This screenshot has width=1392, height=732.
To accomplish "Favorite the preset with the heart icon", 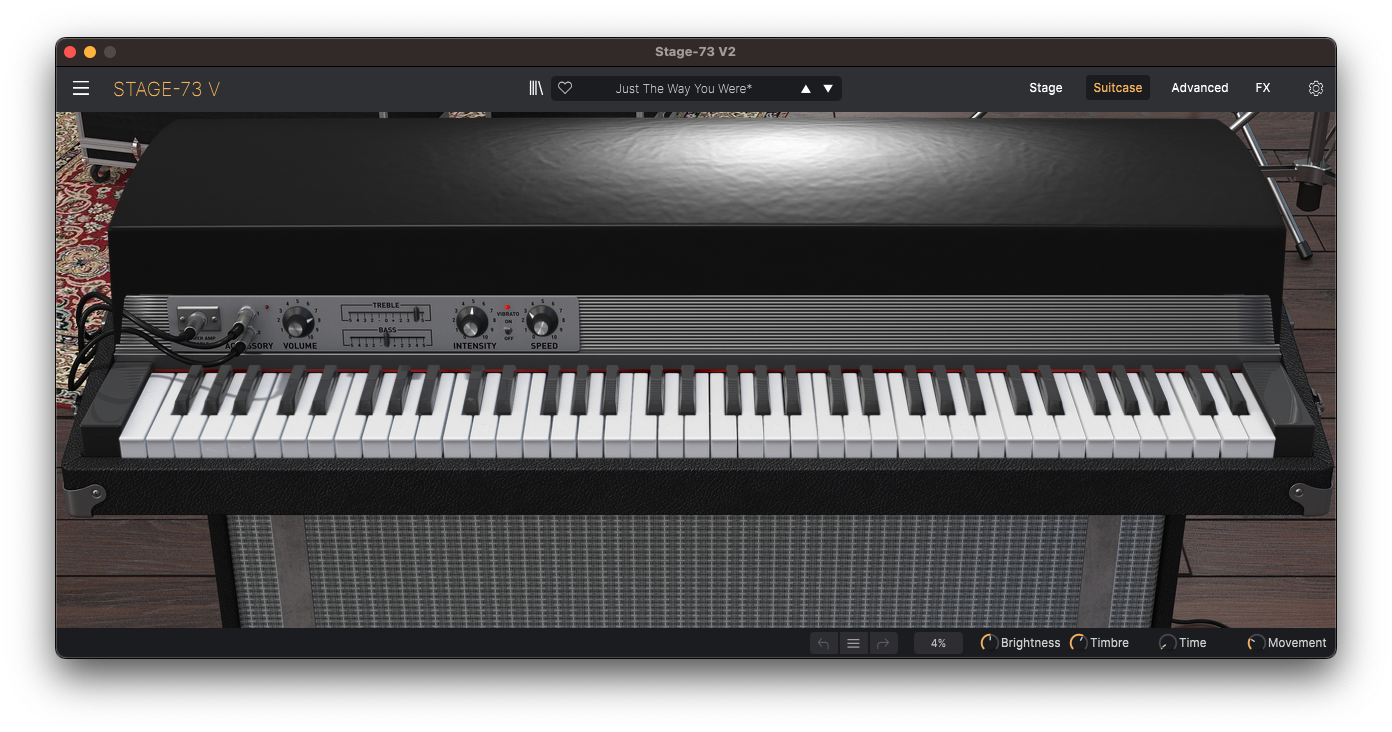I will [x=565, y=88].
